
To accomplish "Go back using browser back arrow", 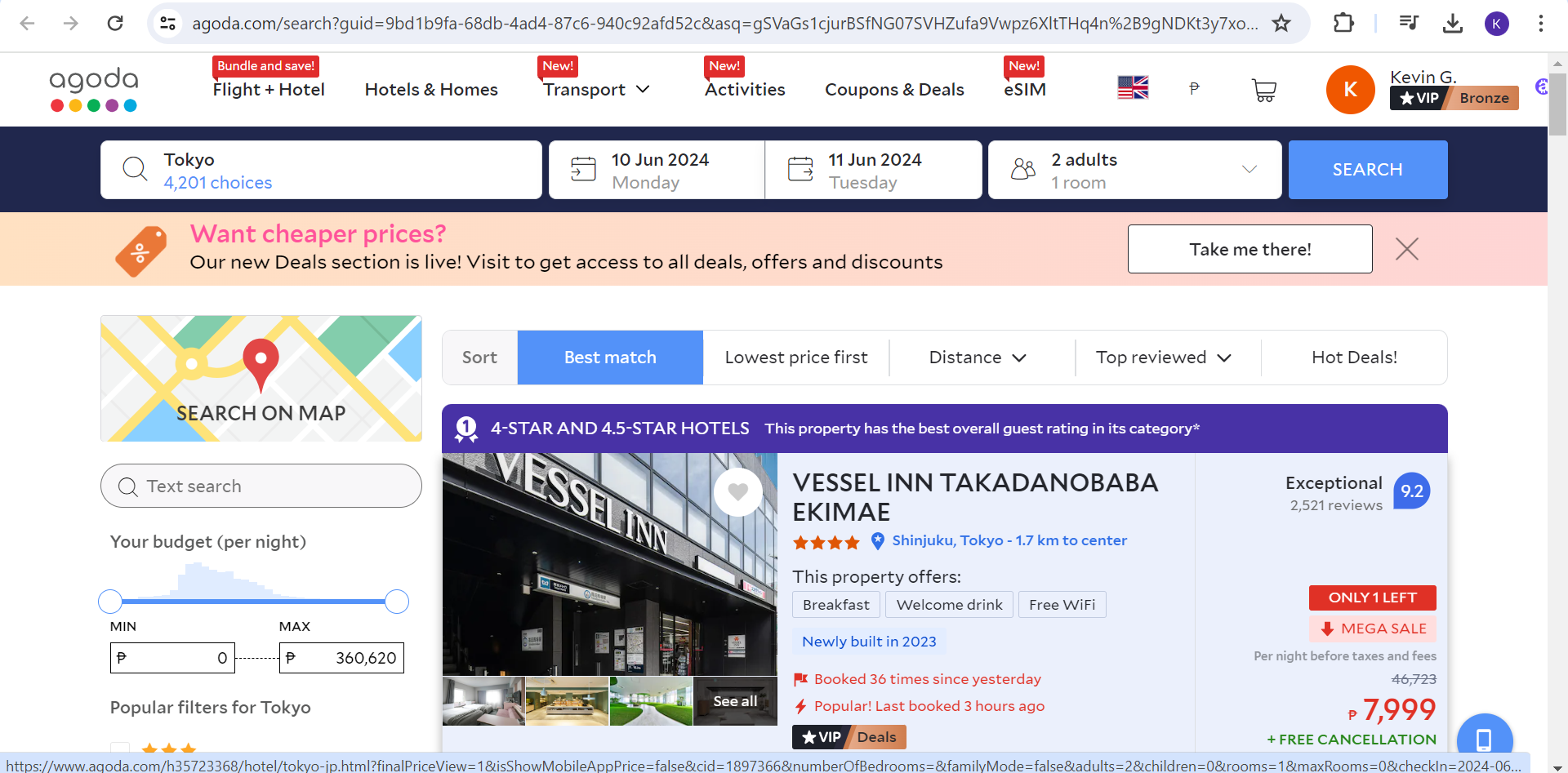I will click(x=27, y=23).
